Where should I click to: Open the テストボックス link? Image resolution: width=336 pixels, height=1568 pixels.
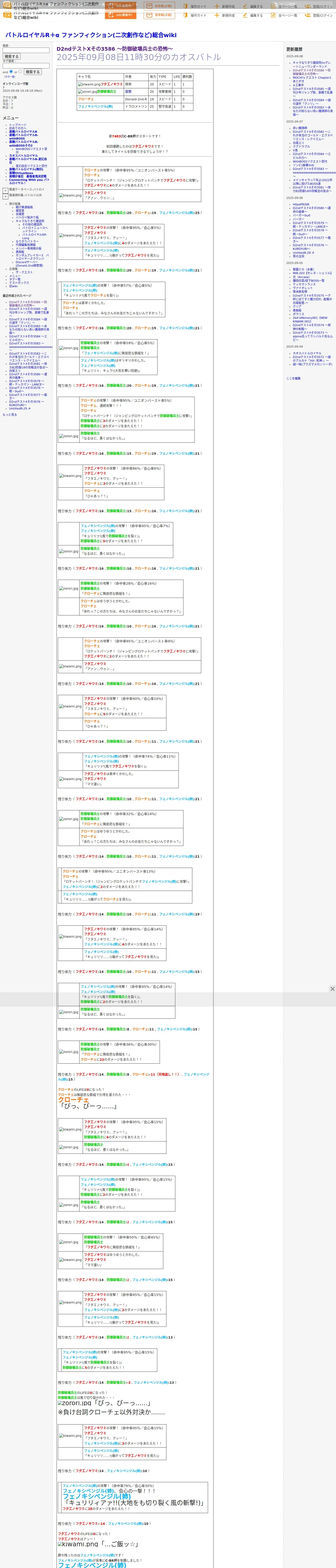[19, 283]
